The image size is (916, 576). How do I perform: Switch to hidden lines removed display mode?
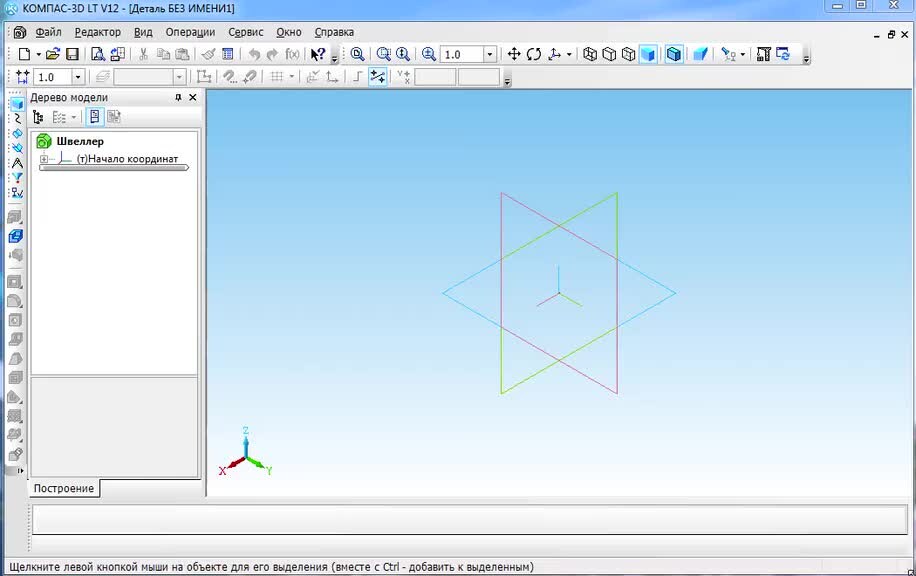click(609, 54)
